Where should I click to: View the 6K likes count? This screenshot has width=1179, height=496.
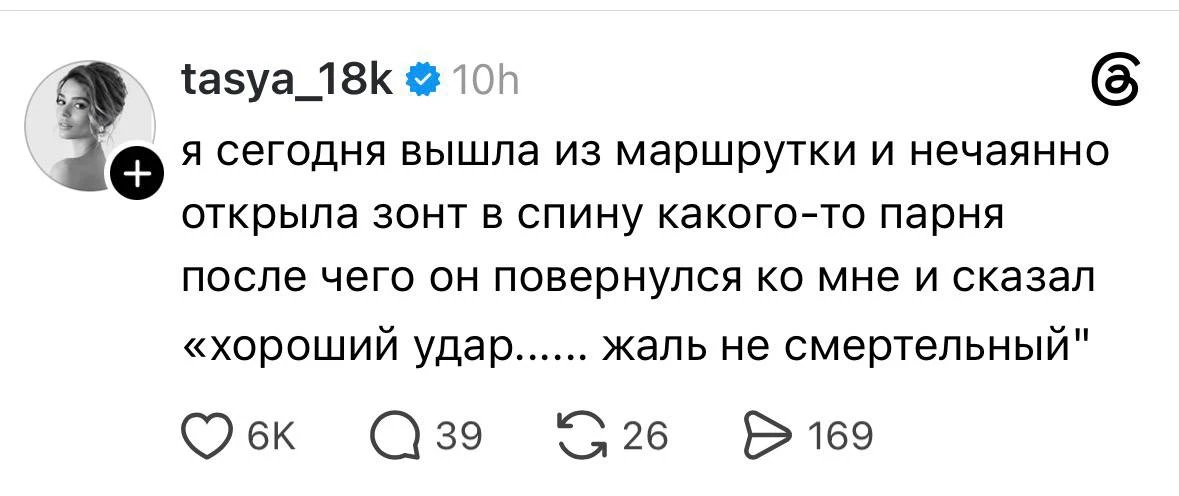point(267,436)
